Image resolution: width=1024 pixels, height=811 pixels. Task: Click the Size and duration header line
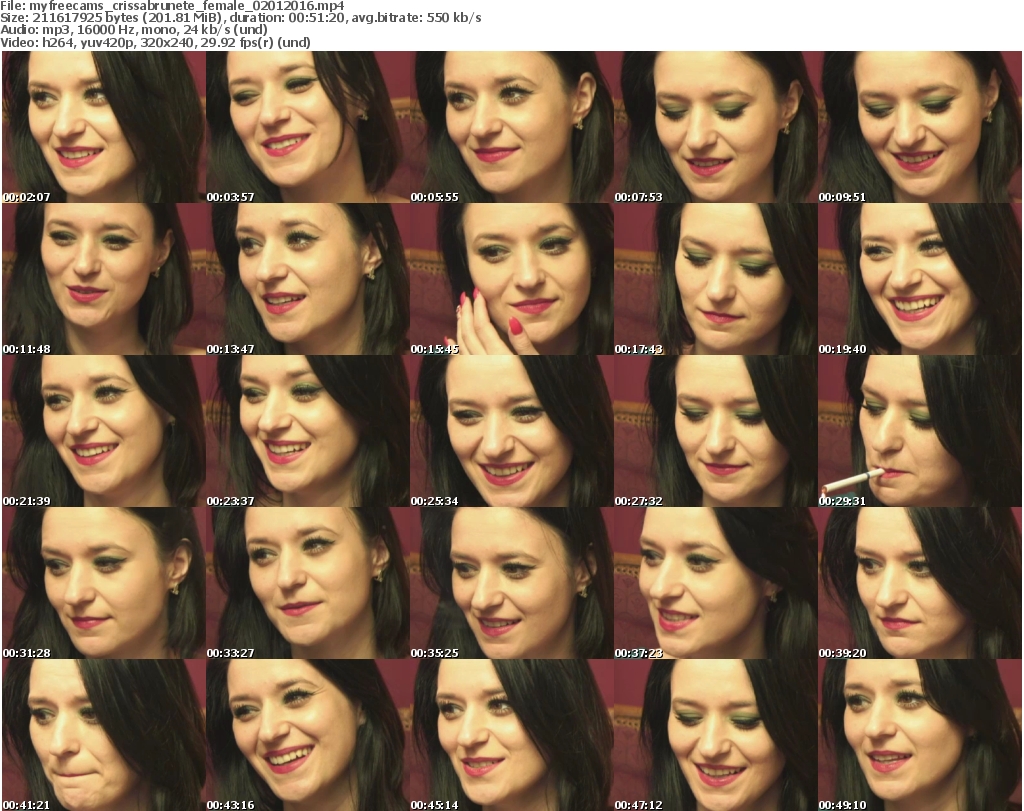coord(241,18)
